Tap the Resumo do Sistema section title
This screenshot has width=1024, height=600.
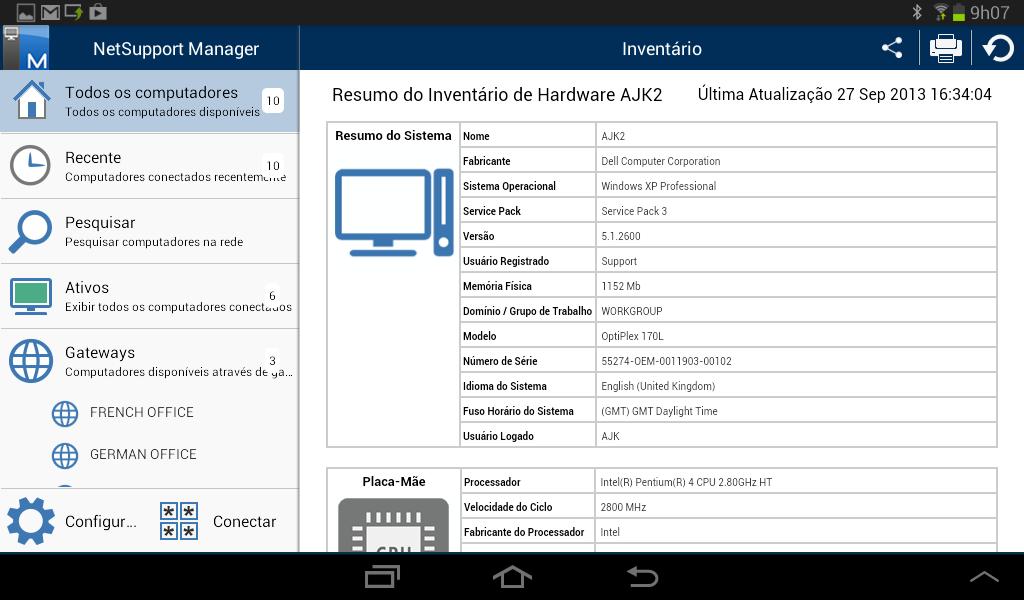[393, 136]
